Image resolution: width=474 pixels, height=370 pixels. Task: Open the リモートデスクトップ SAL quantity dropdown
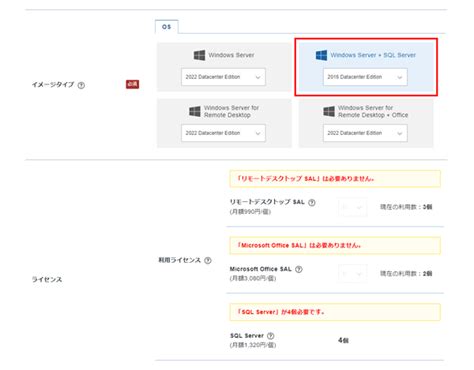point(353,207)
